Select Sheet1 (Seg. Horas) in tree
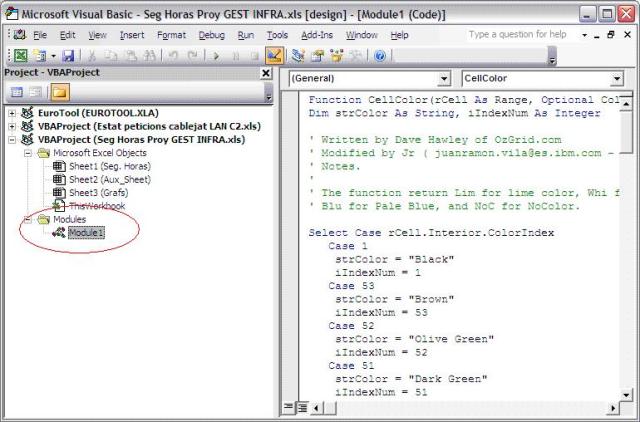 point(110,167)
